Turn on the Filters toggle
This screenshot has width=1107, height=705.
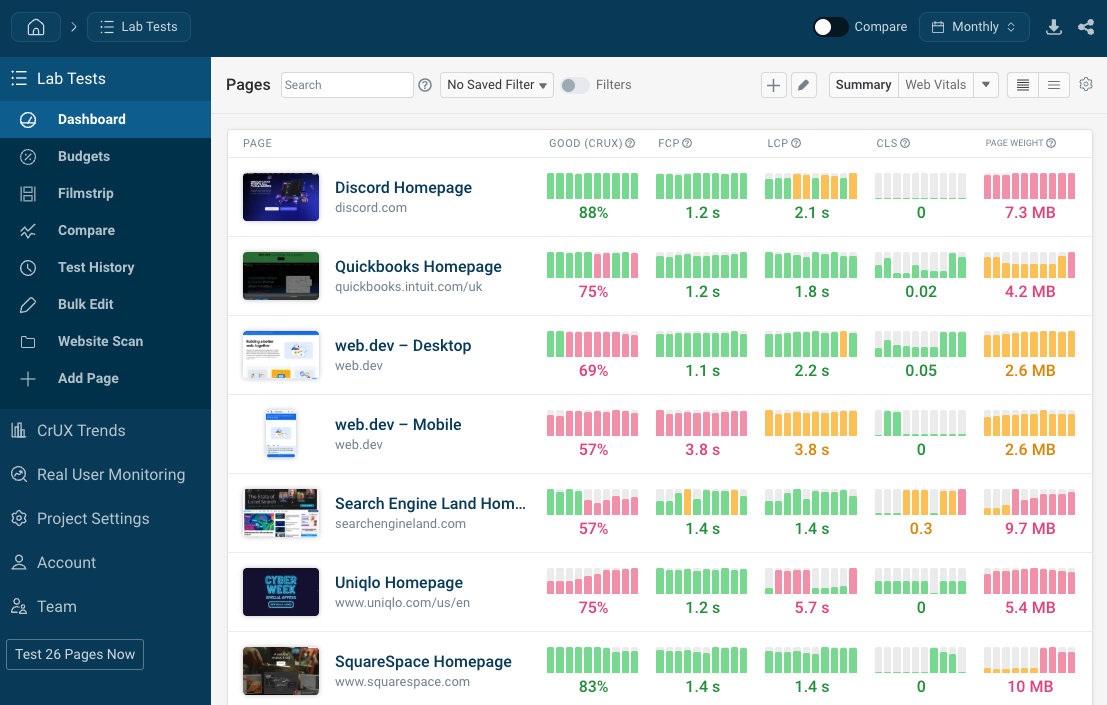575,85
